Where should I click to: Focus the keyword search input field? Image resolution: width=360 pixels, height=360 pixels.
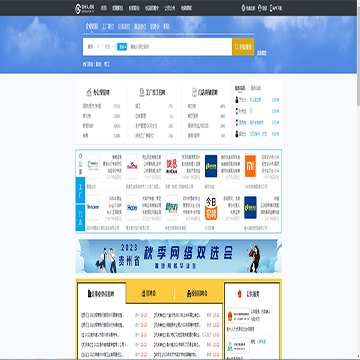point(180,47)
